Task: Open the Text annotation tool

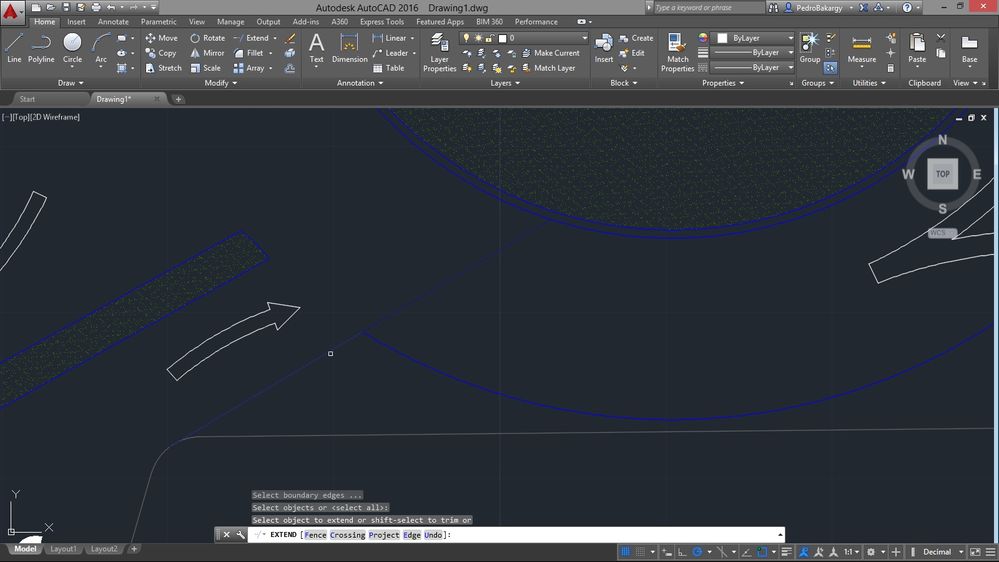Action: pos(316,48)
